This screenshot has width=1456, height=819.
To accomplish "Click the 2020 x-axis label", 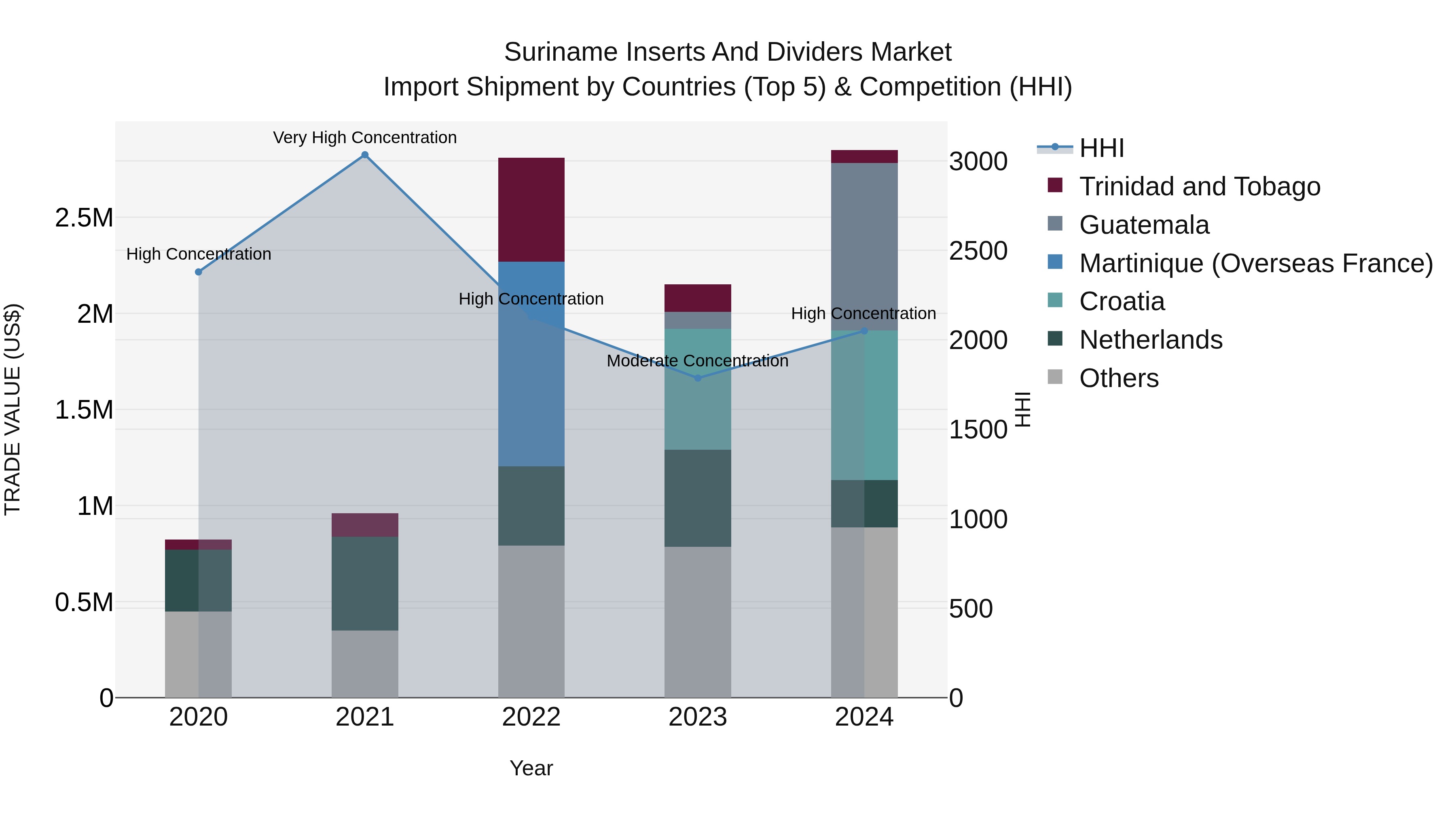I will pyautogui.click(x=199, y=717).
